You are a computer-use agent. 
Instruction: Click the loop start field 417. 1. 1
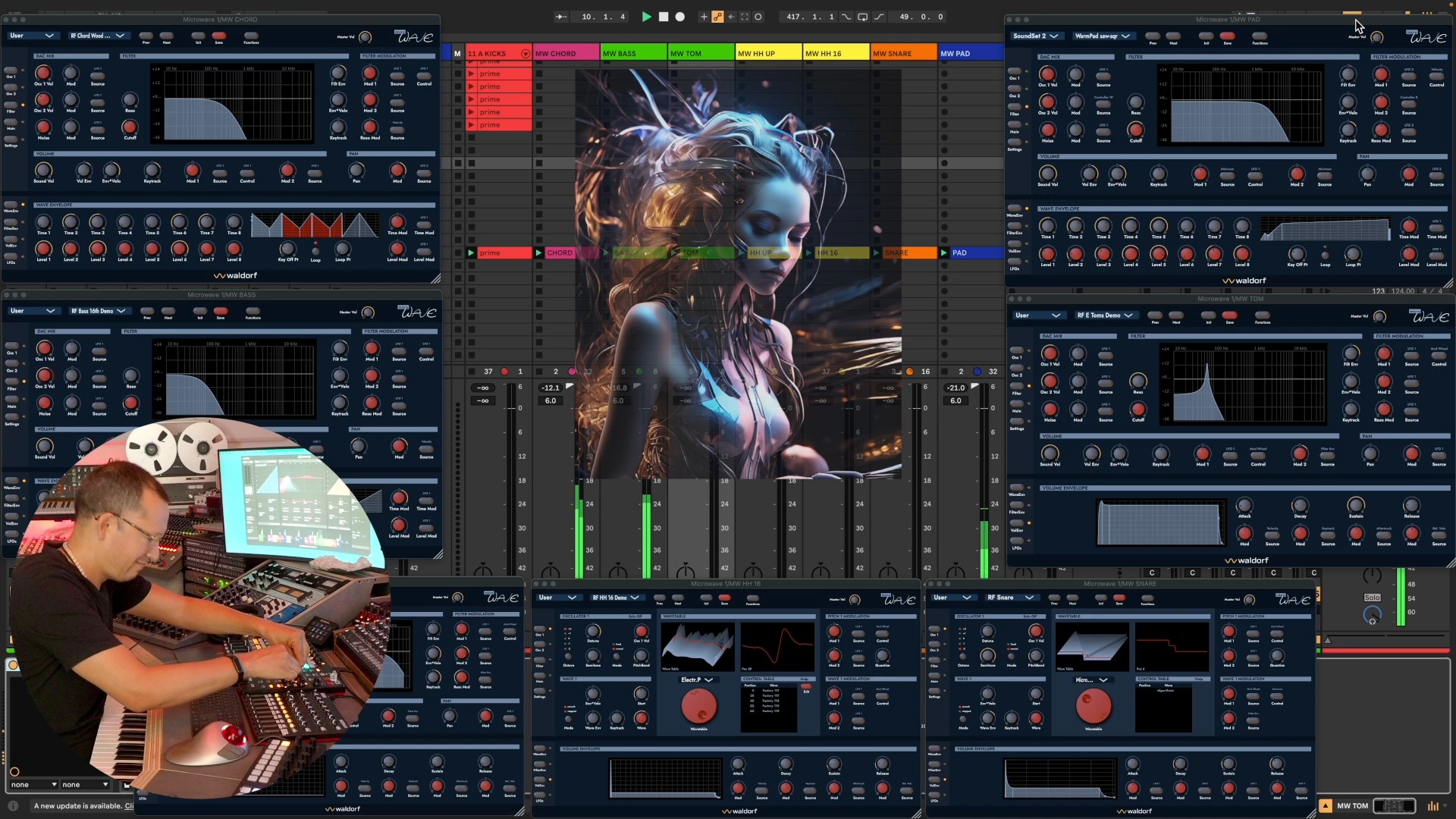click(x=810, y=17)
